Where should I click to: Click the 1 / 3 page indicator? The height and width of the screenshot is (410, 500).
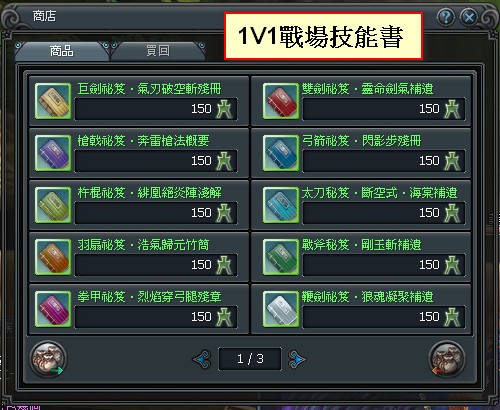tap(250, 359)
